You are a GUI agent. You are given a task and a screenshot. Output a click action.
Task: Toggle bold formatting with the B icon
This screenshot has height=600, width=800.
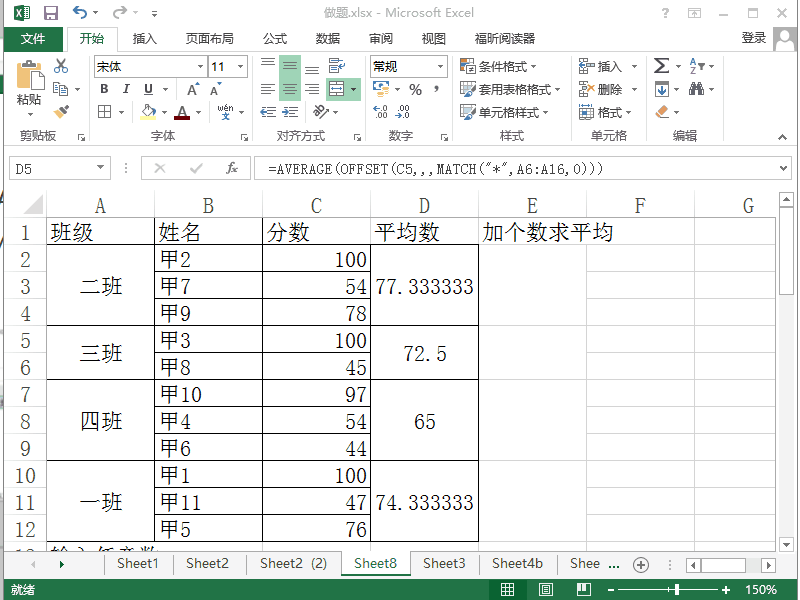pos(104,89)
